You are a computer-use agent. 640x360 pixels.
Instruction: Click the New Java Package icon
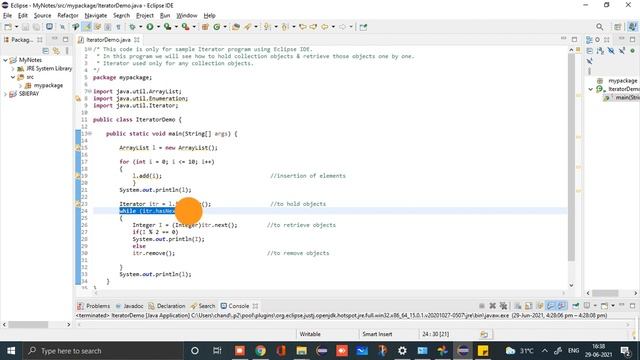coord(205,27)
